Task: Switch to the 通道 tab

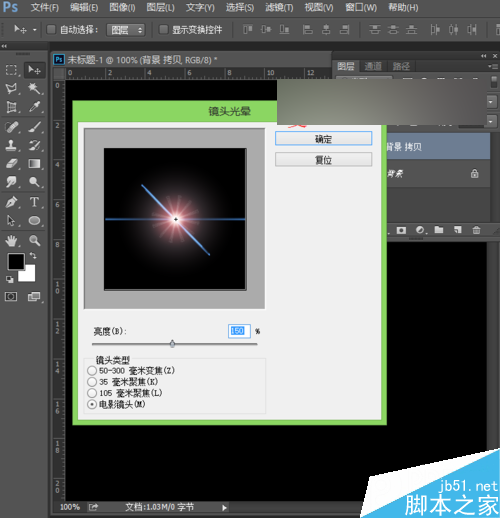Action: tap(373, 66)
